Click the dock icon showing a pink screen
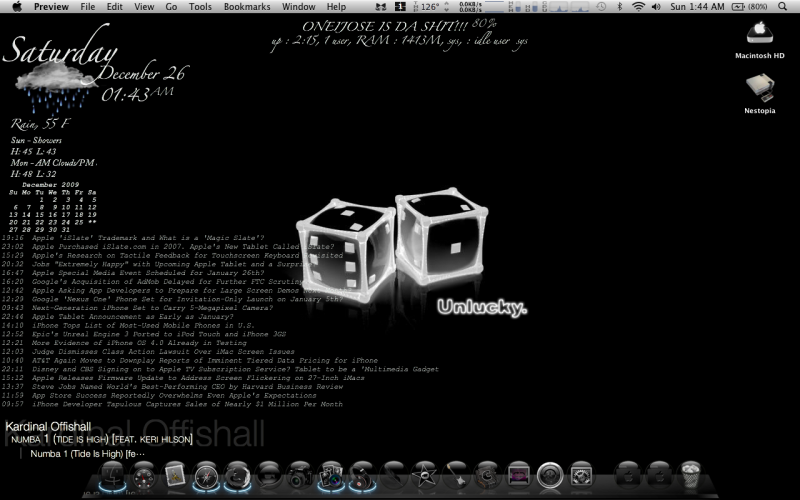Viewport: 800px width, 500px height. (x=518, y=477)
